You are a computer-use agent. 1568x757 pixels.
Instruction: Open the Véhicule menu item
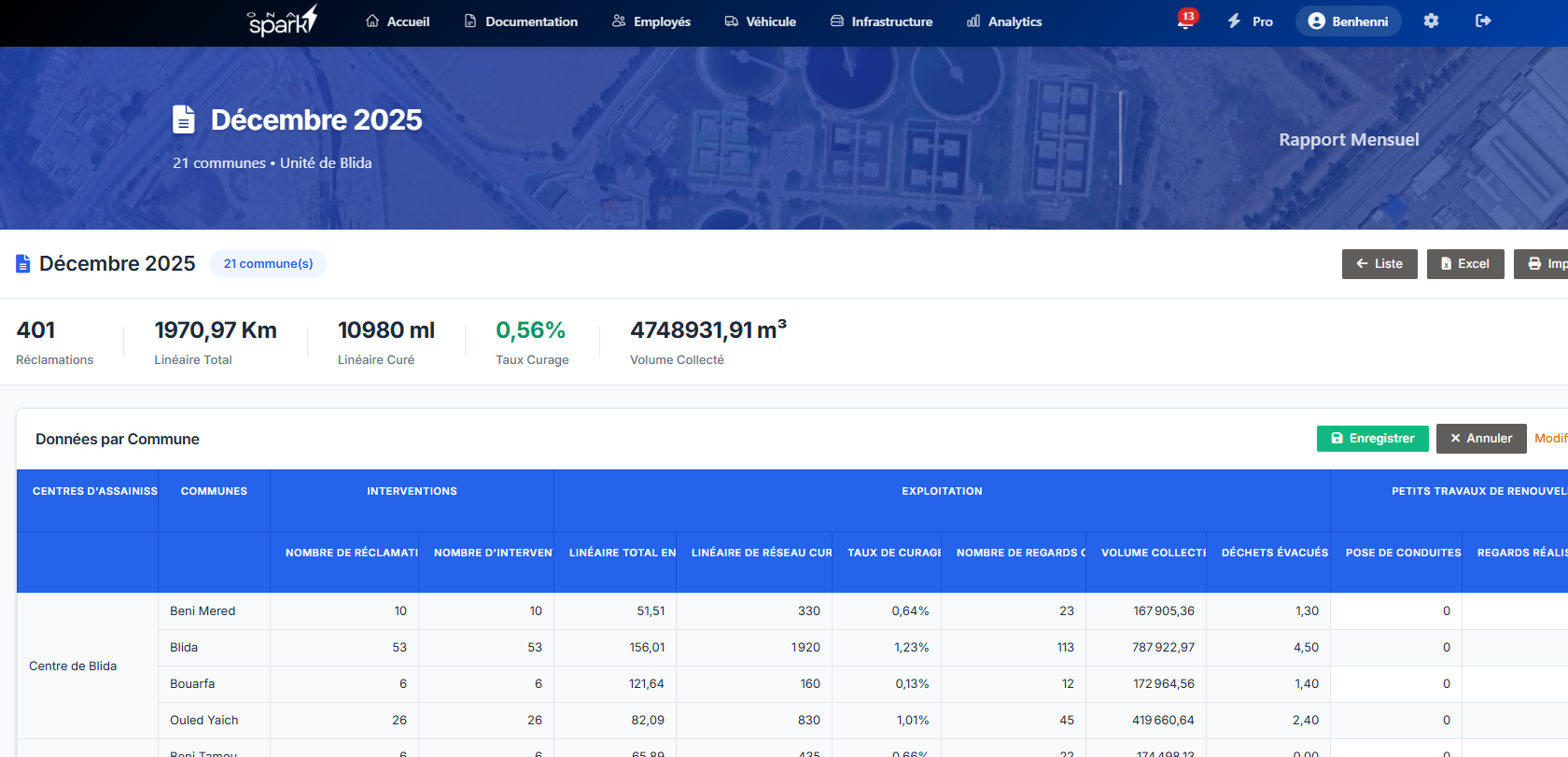coord(761,21)
